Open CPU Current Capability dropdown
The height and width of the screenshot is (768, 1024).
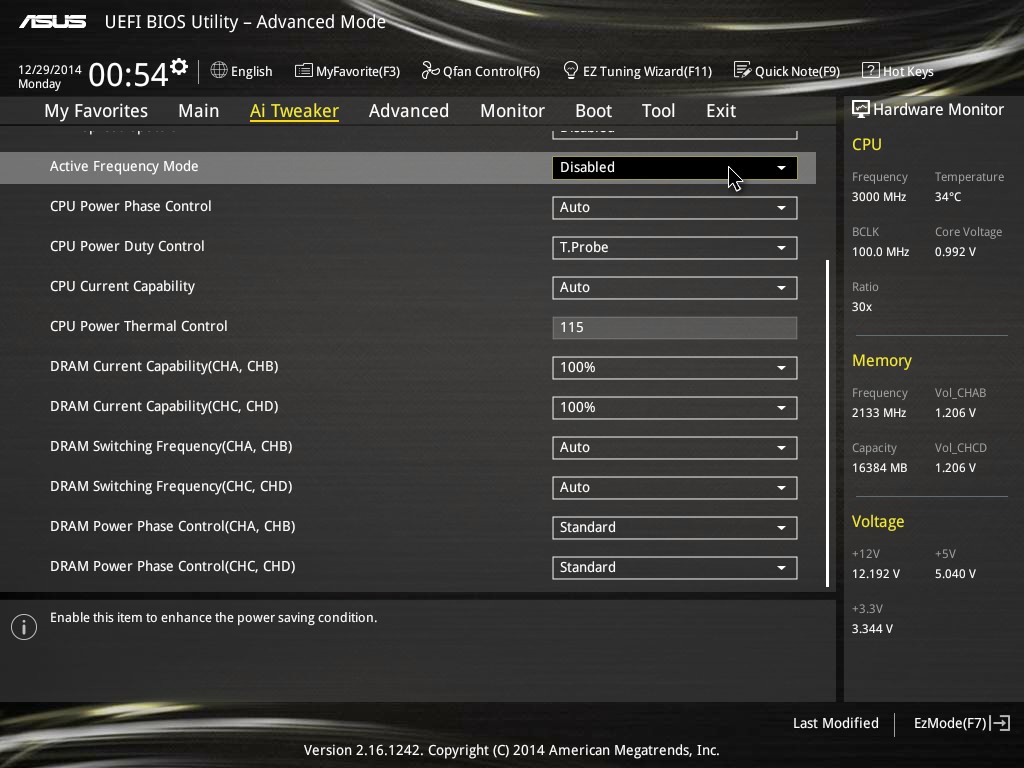(x=675, y=287)
